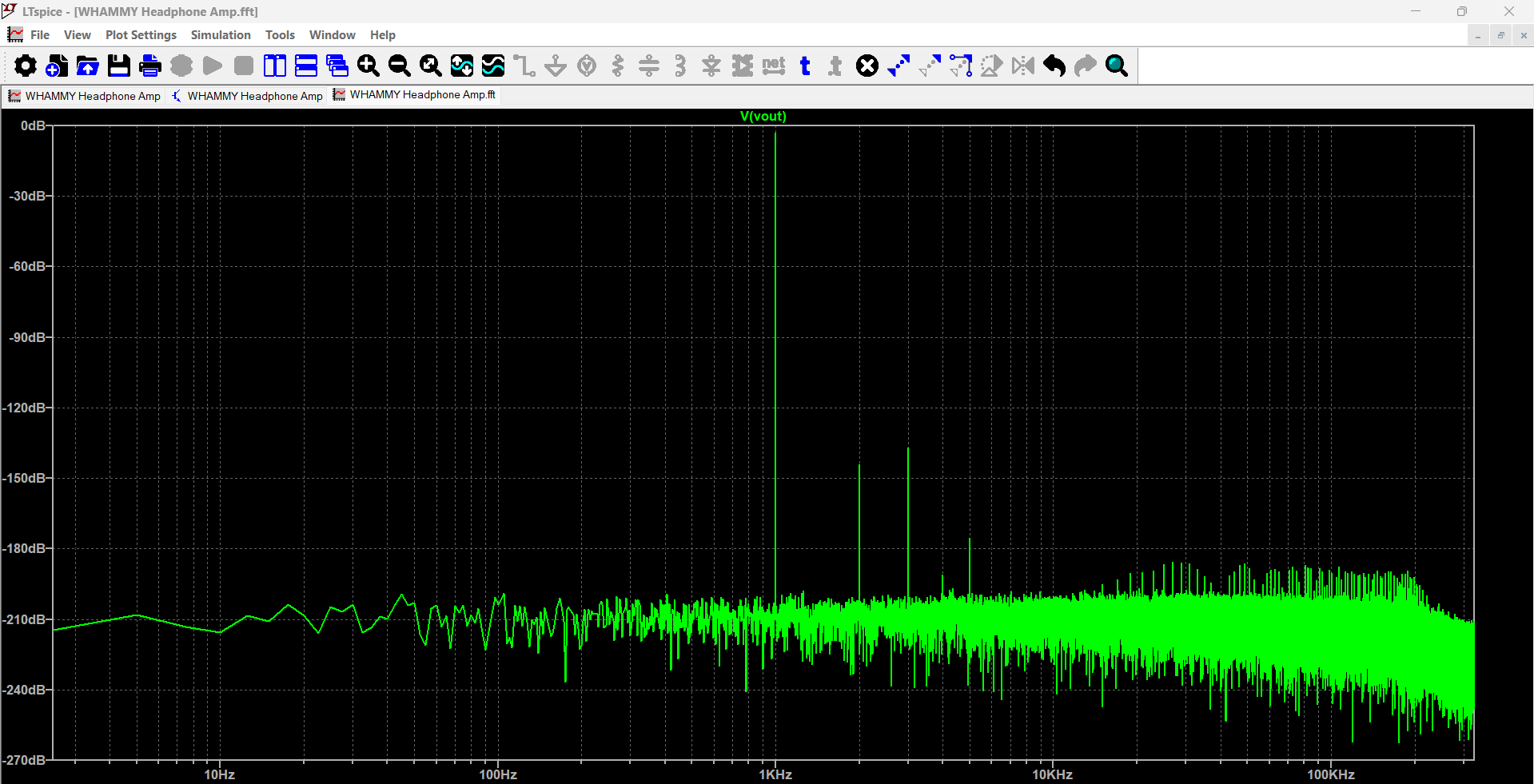The image size is (1534, 784).
Task: Open the Tools menu
Action: pyautogui.click(x=280, y=35)
